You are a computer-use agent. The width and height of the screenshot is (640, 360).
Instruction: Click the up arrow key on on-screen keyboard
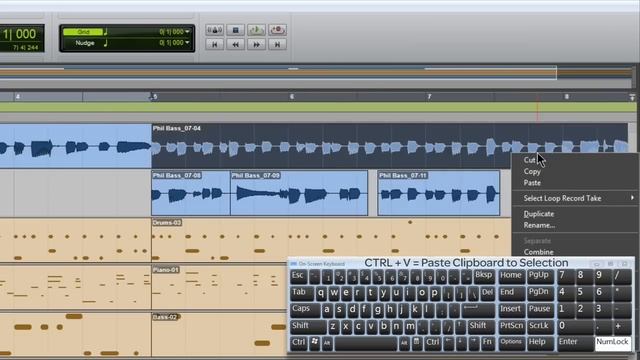(460, 327)
